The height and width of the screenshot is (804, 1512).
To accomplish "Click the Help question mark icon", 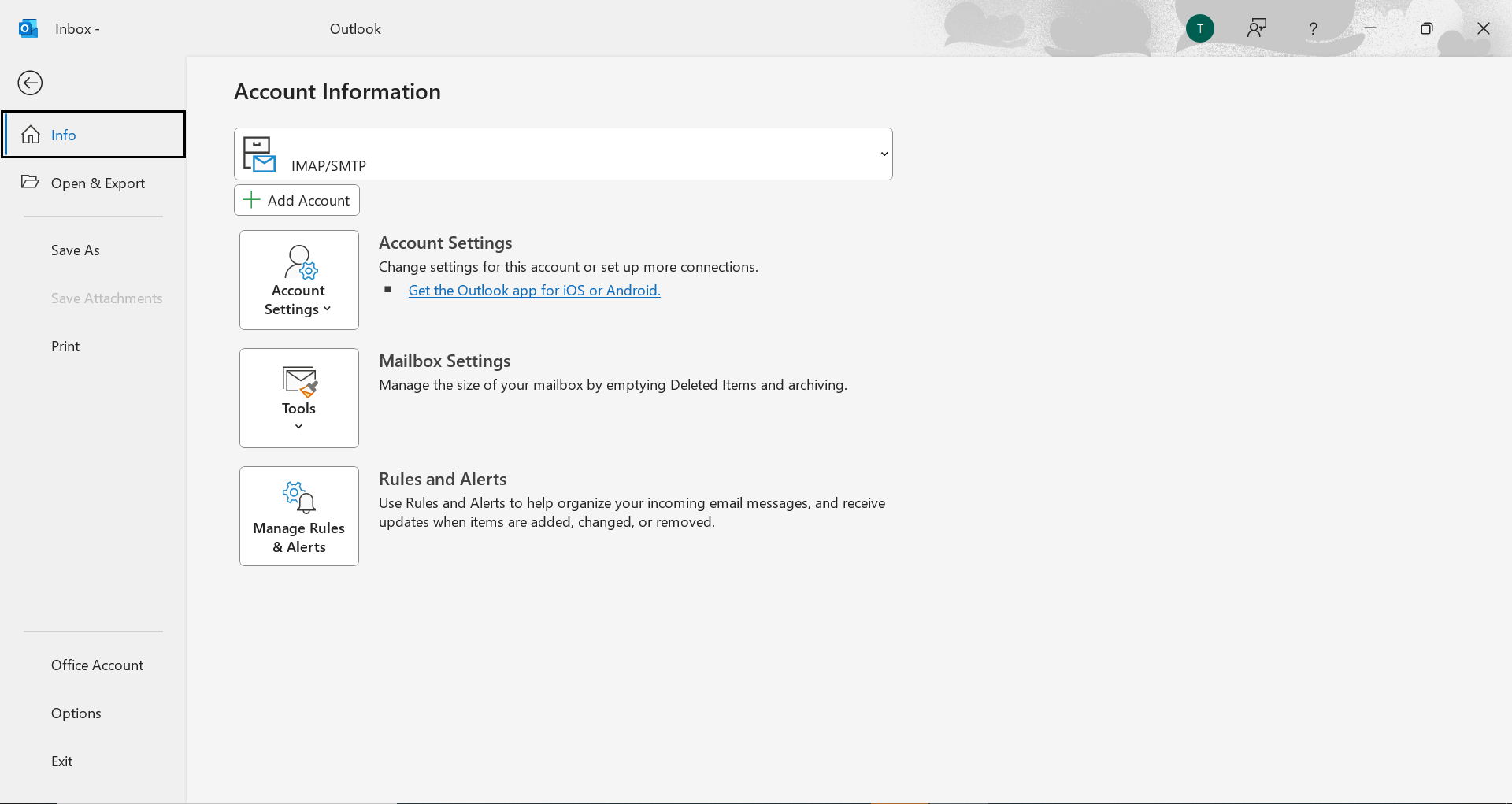I will (1313, 28).
